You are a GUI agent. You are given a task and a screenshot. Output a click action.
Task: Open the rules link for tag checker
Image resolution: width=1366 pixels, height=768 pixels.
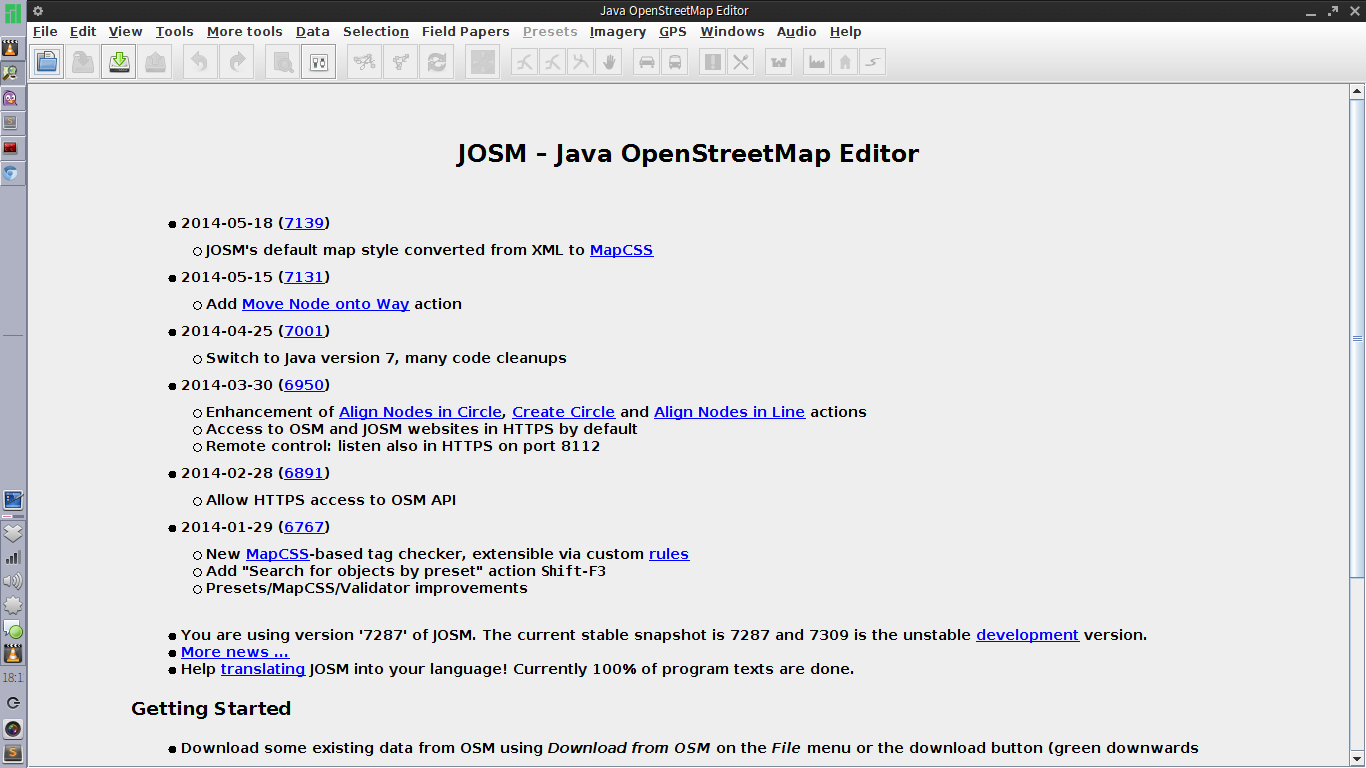(x=669, y=554)
